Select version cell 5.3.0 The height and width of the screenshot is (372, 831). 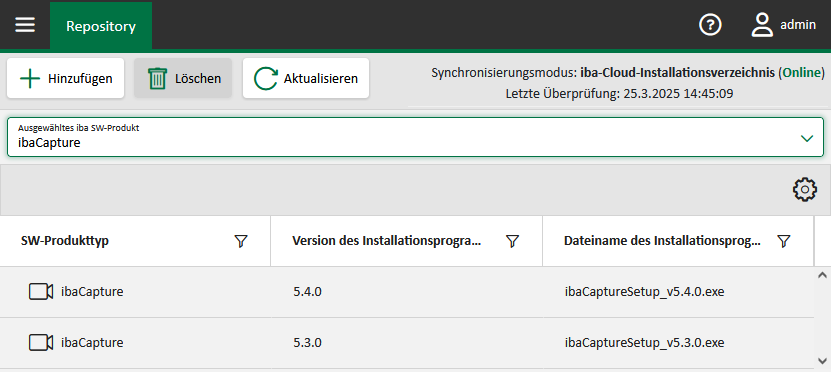(307, 343)
